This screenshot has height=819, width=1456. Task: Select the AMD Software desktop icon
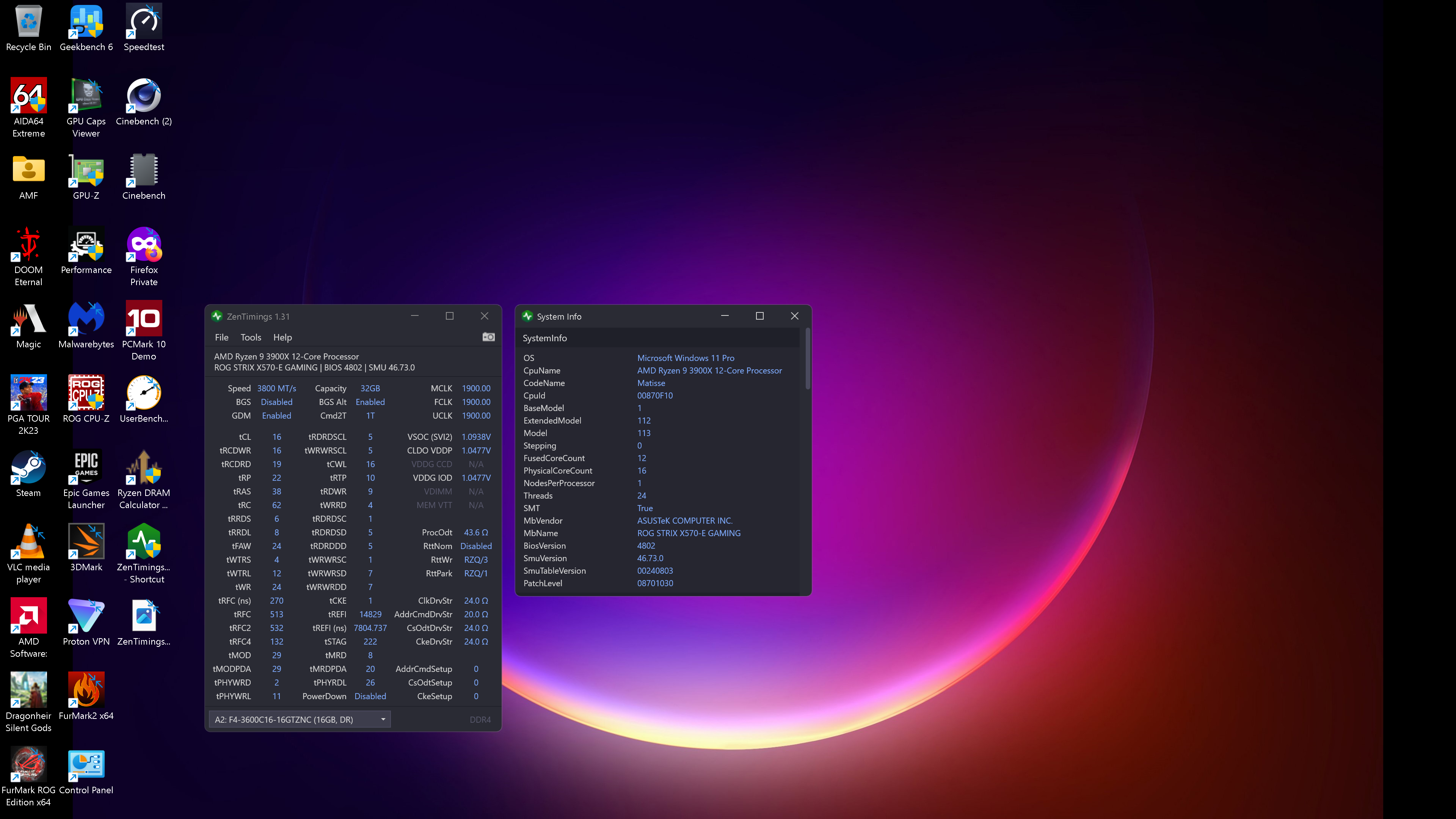point(28,629)
